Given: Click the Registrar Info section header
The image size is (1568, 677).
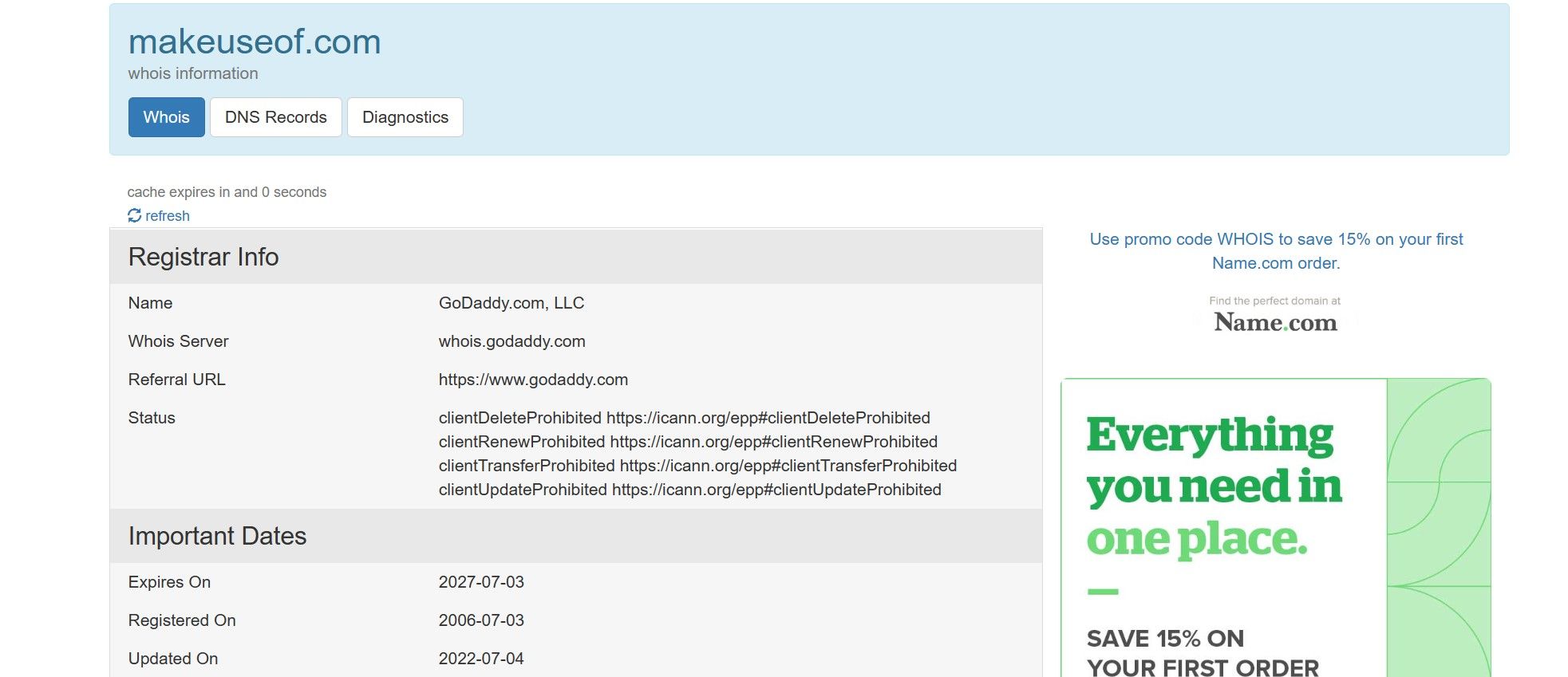Looking at the screenshot, I should (576, 257).
